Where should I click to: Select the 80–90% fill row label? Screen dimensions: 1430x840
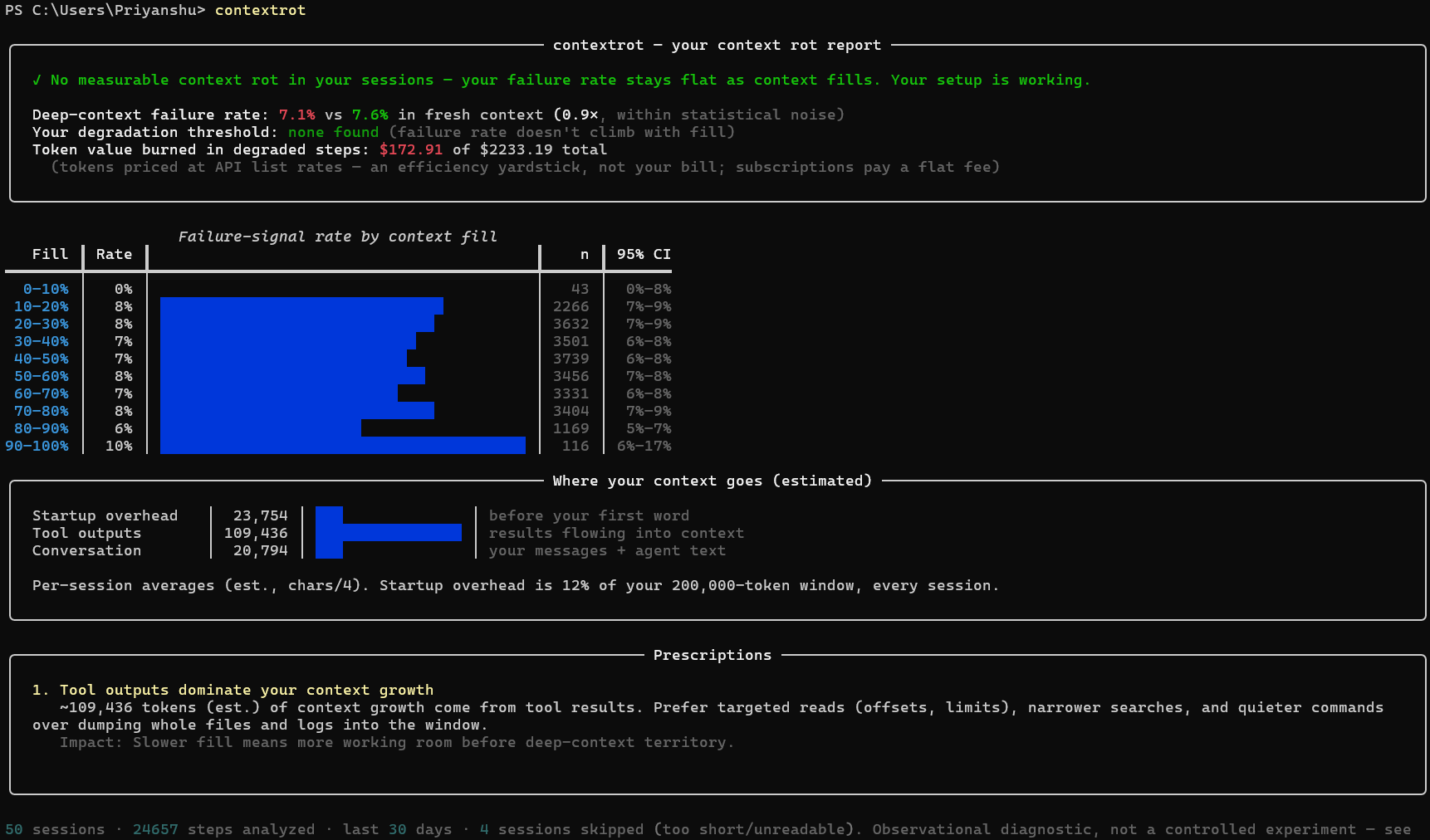tap(42, 428)
